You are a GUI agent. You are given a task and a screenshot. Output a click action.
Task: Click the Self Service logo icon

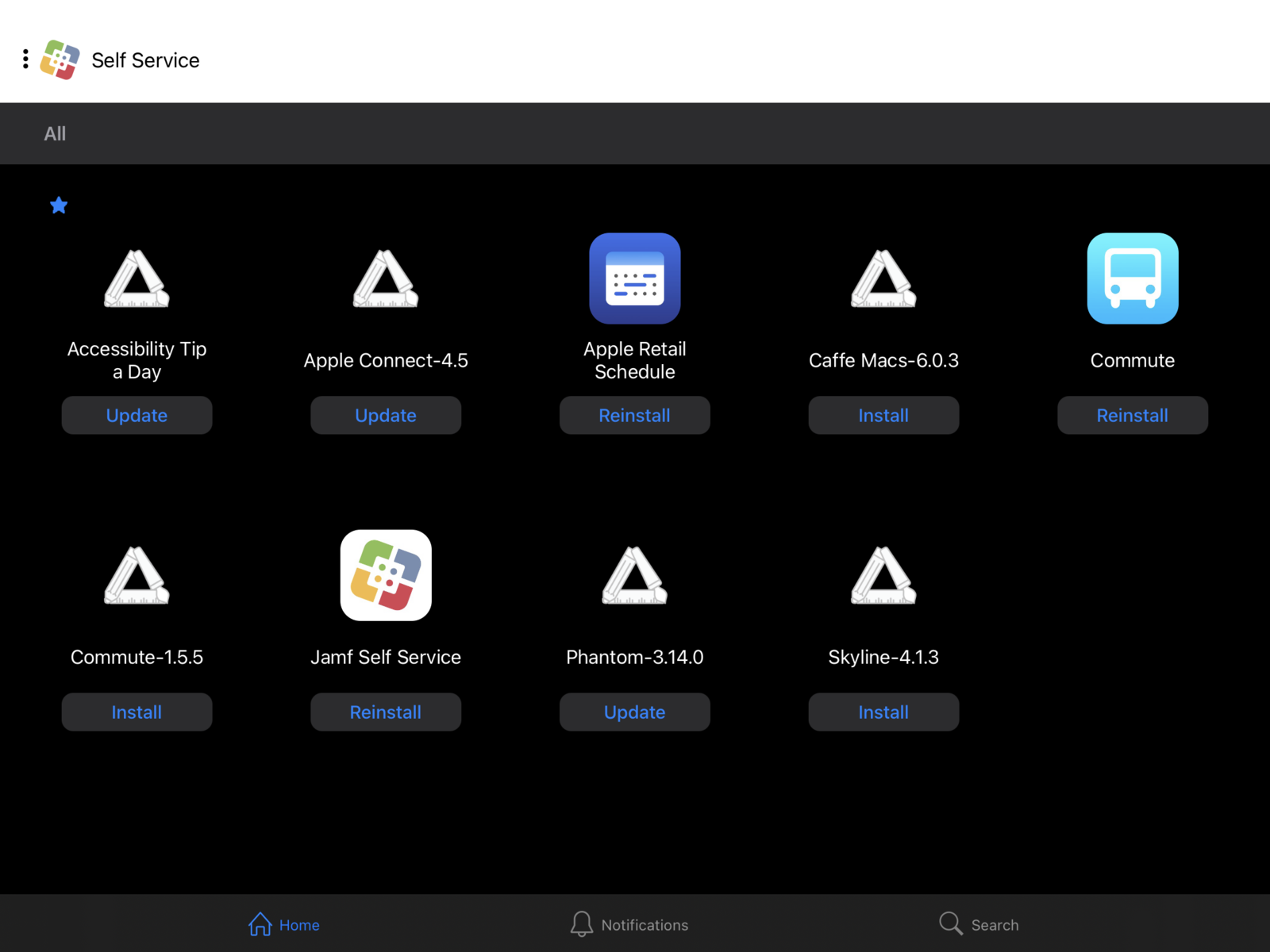60,59
